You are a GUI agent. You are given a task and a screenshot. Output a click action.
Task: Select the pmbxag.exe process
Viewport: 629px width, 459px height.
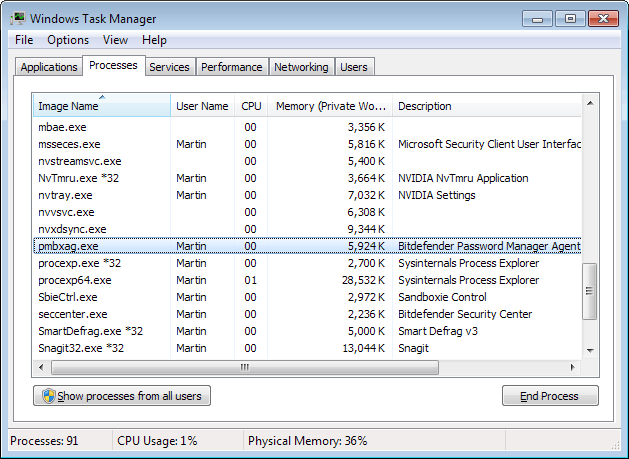point(307,246)
